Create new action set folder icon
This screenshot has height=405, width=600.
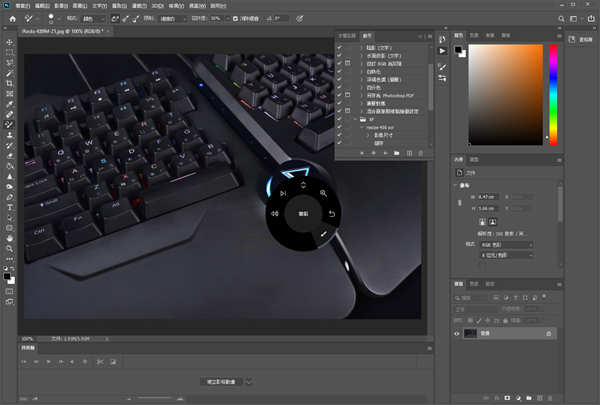tap(396, 153)
